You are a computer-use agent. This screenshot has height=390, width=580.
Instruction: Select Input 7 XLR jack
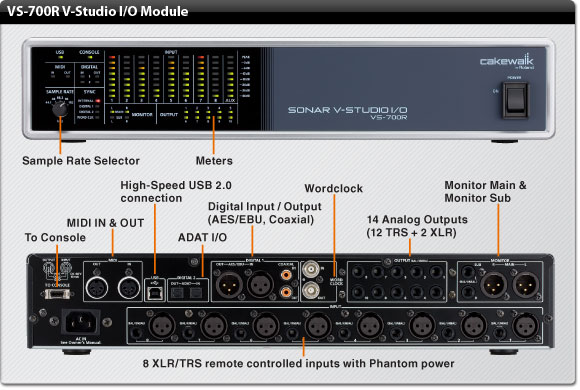click(x=214, y=326)
